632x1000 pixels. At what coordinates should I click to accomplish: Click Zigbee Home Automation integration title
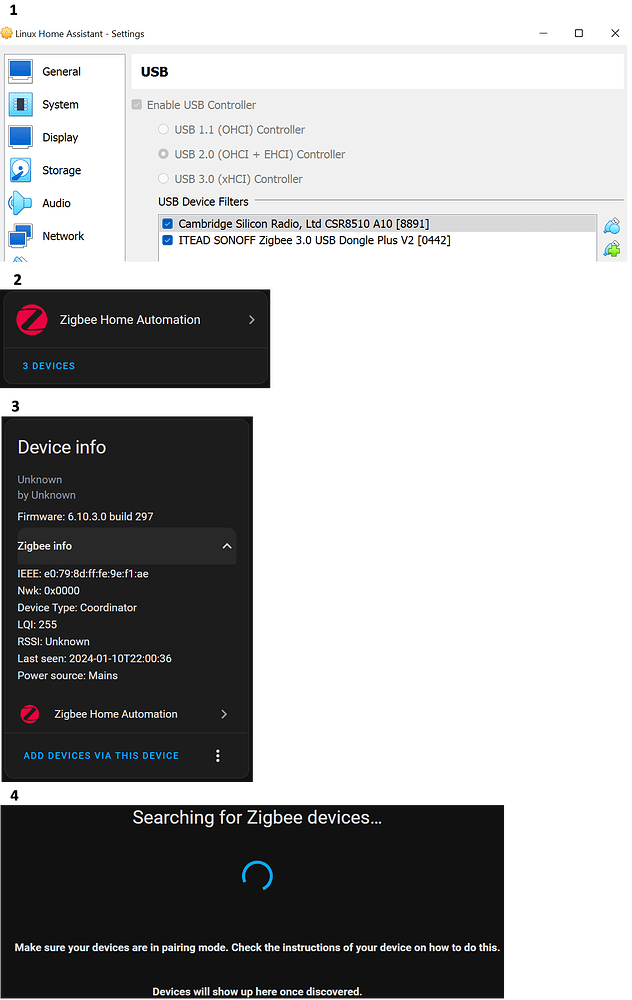click(130, 320)
